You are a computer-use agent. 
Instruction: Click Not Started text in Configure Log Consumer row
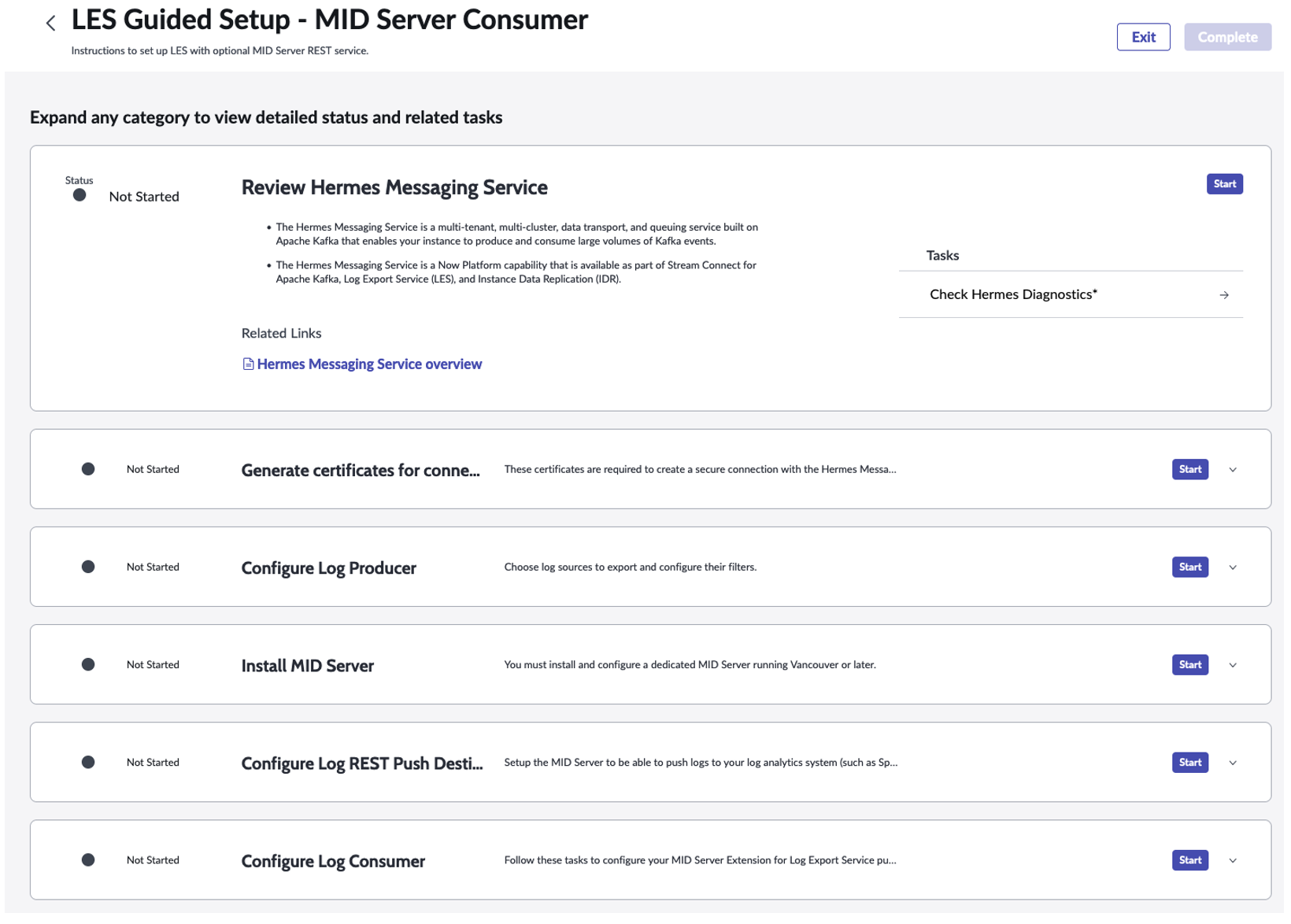coord(153,859)
